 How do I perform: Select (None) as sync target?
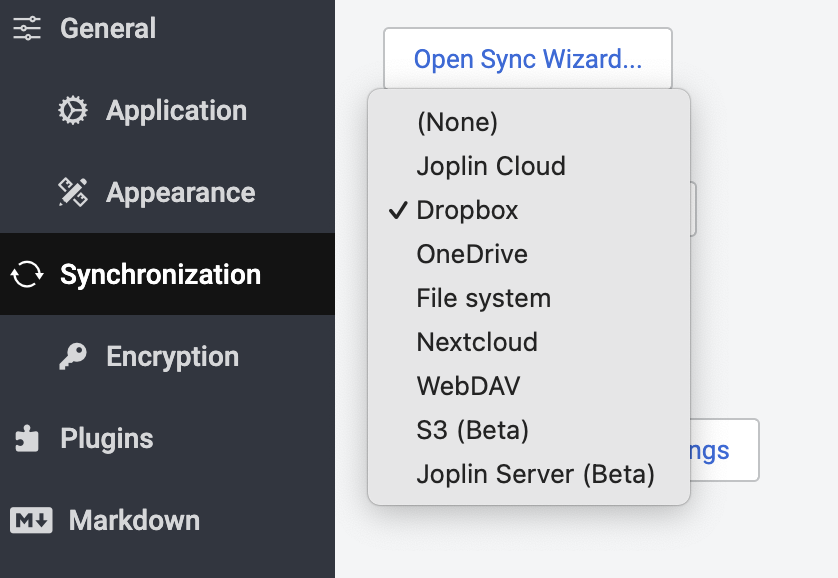pyautogui.click(x=457, y=122)
